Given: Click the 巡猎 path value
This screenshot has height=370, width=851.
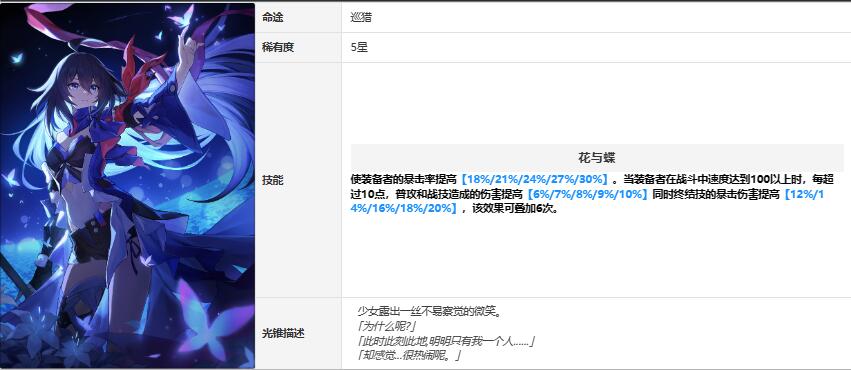Looking at the screenshot, I should click(x=361, y=18).
